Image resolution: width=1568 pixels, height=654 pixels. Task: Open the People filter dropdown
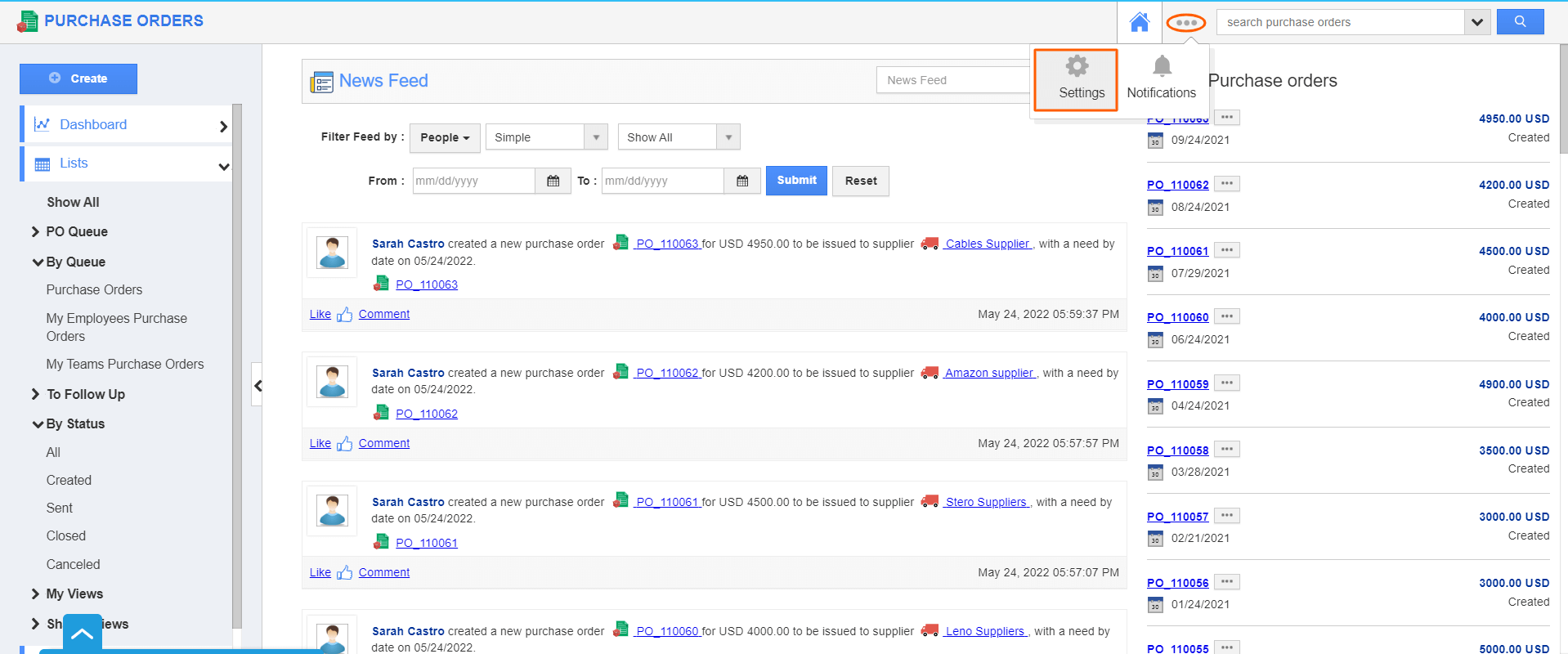(x=445, y=137)
